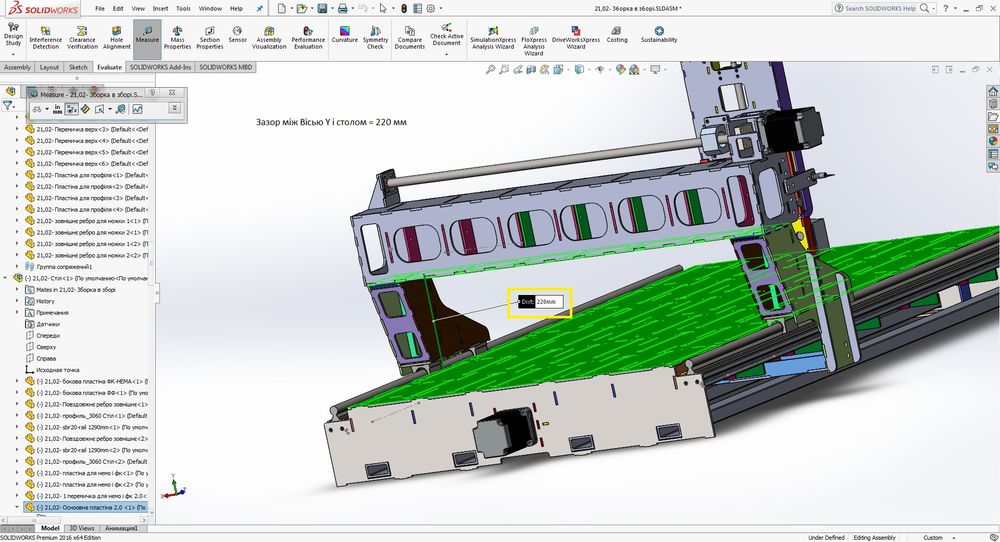Image resolution: width=1000 pixels, height=542 pixels.
Task: Switch to the Sketch tab
Action: coord(78,67)
